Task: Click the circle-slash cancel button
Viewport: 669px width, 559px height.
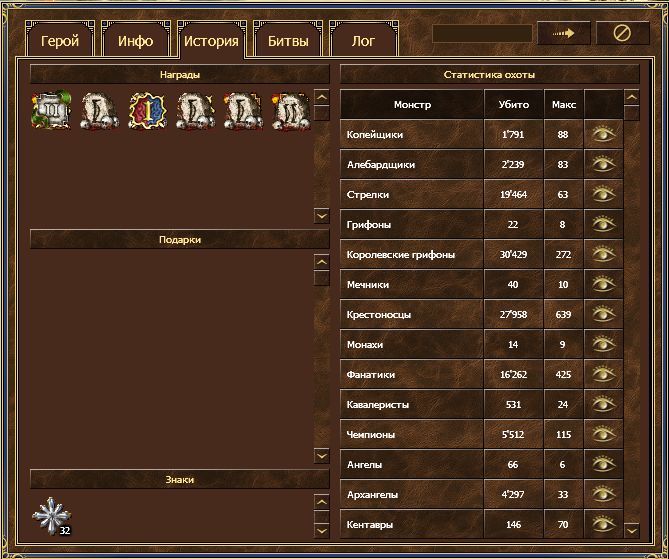Action: pos(622,33)
